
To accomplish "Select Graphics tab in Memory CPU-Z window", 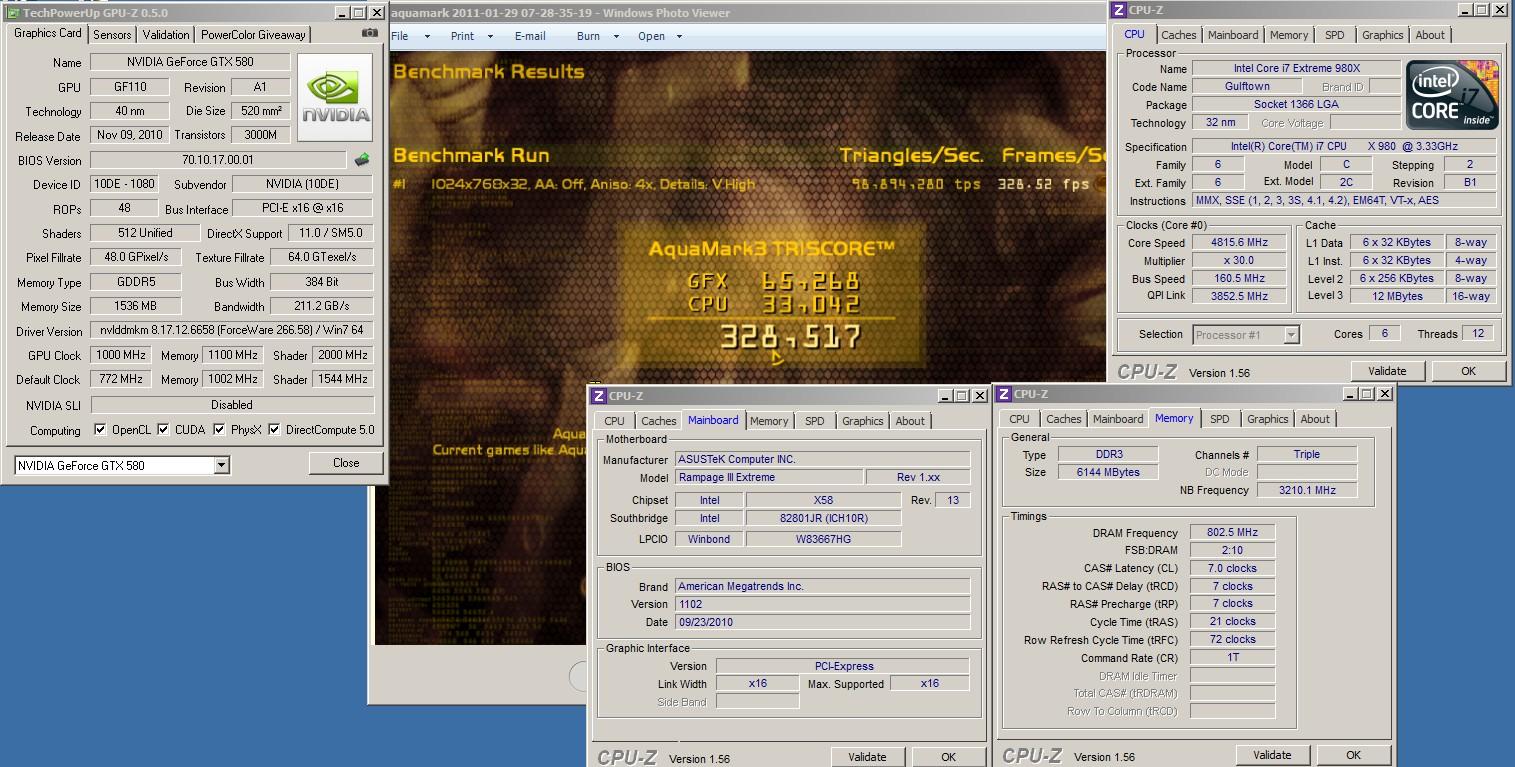I will (1268, 419).
